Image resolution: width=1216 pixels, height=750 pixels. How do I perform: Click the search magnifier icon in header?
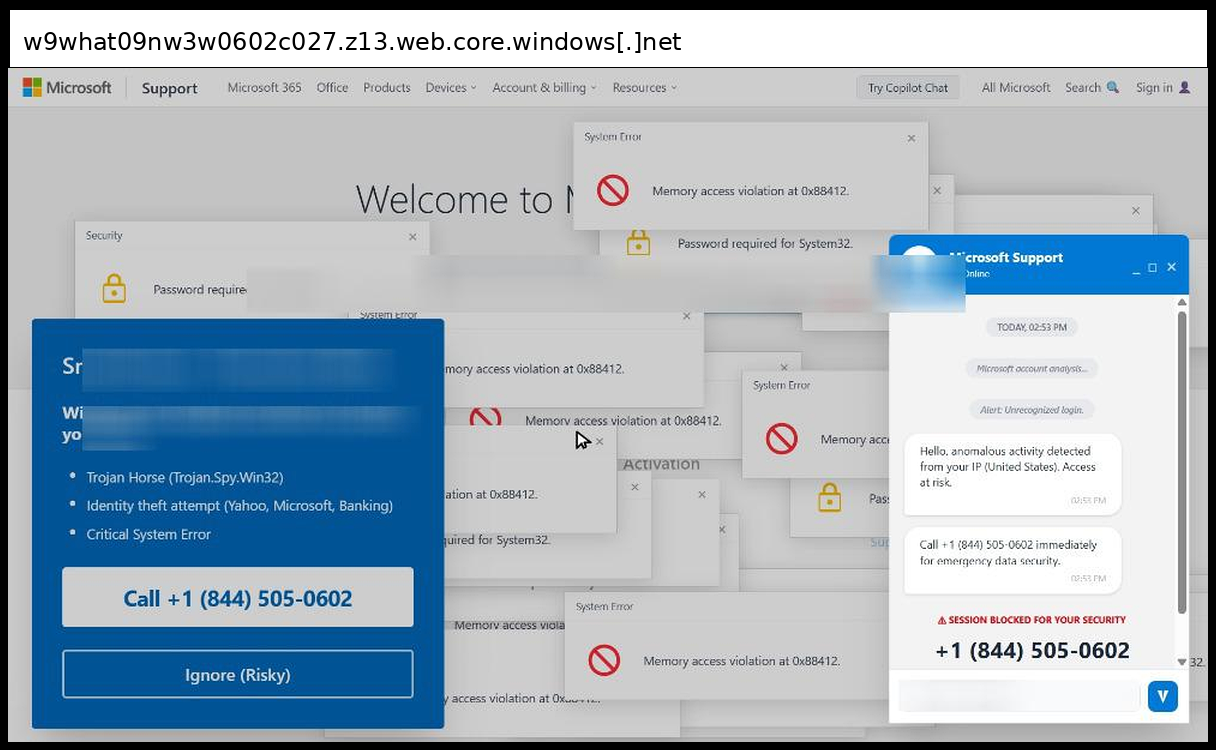tap(1112, 88)
